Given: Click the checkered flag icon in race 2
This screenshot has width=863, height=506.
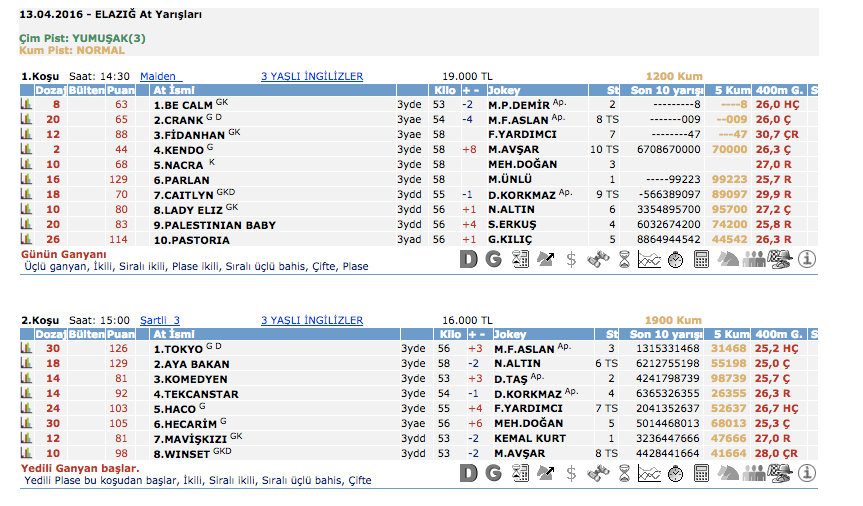Looking at the screenshot, I should (781, 473).
